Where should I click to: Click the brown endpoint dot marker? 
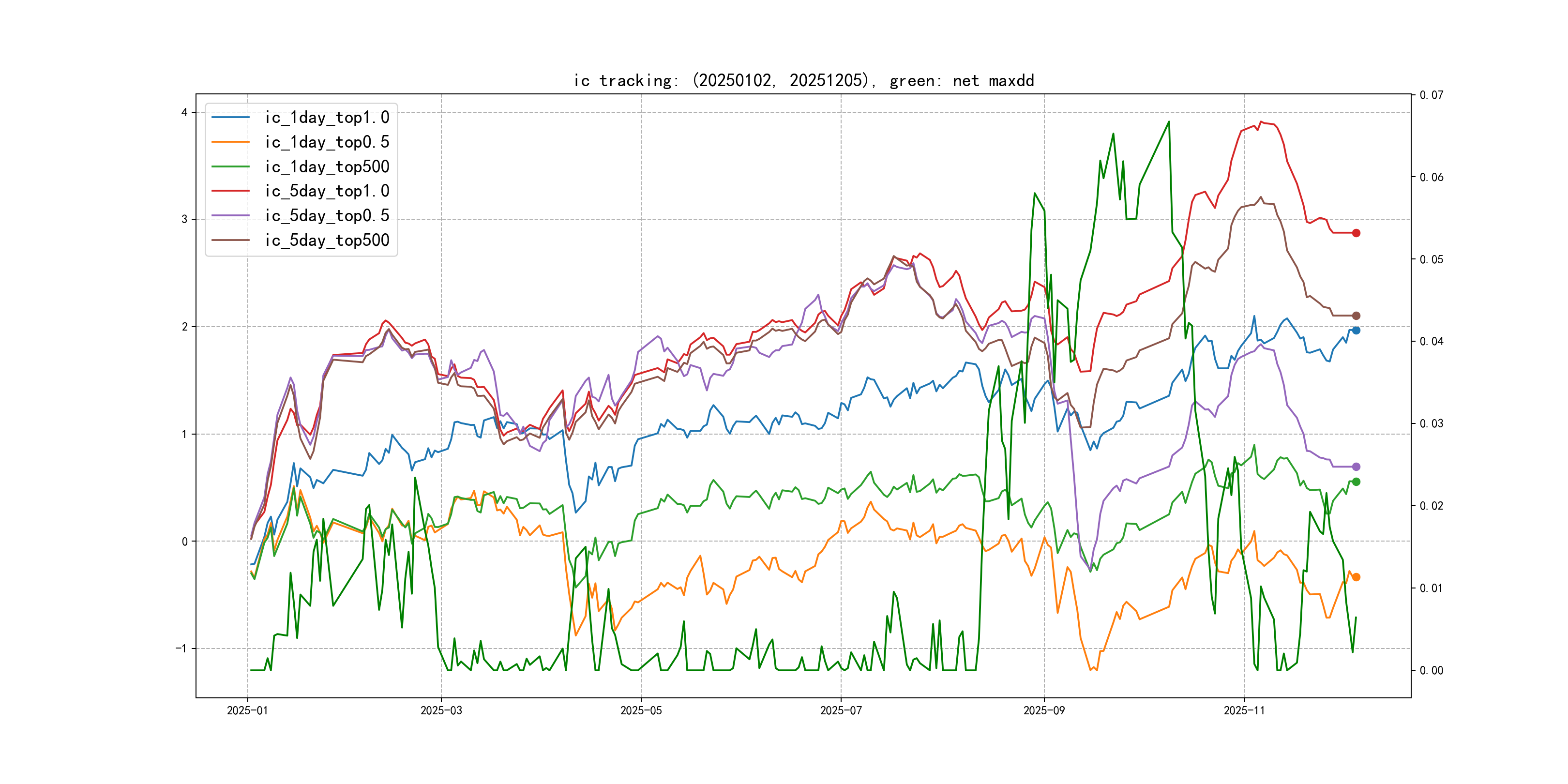point(1356,316)
